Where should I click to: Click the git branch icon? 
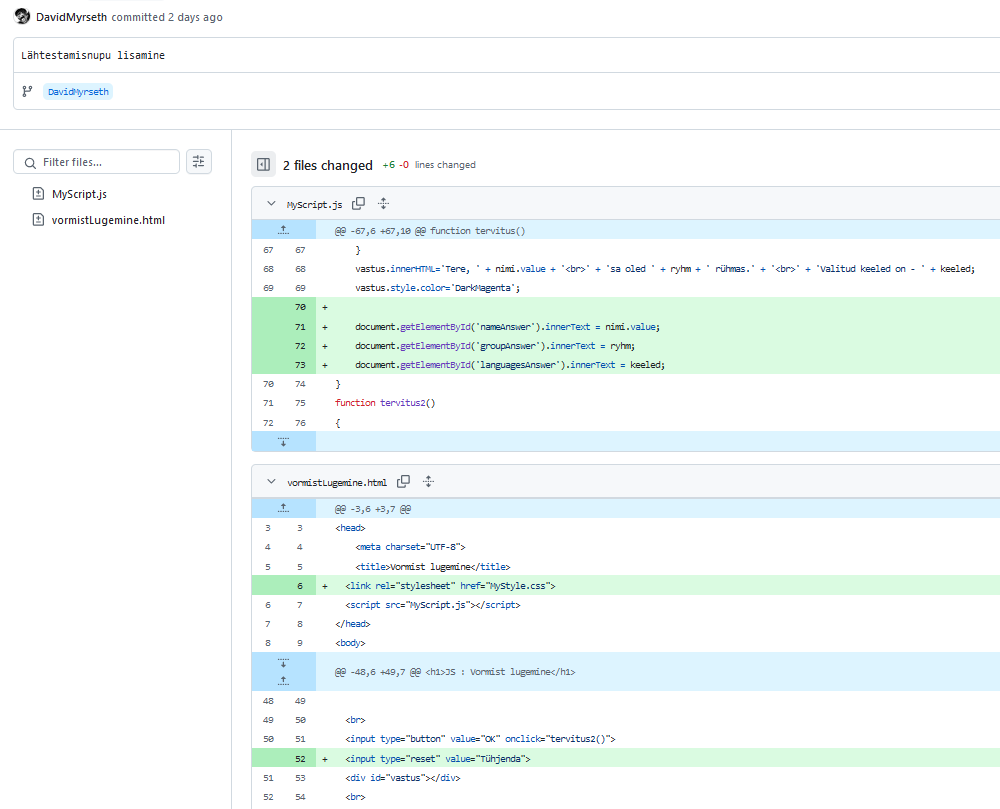(x=27, y=92)
